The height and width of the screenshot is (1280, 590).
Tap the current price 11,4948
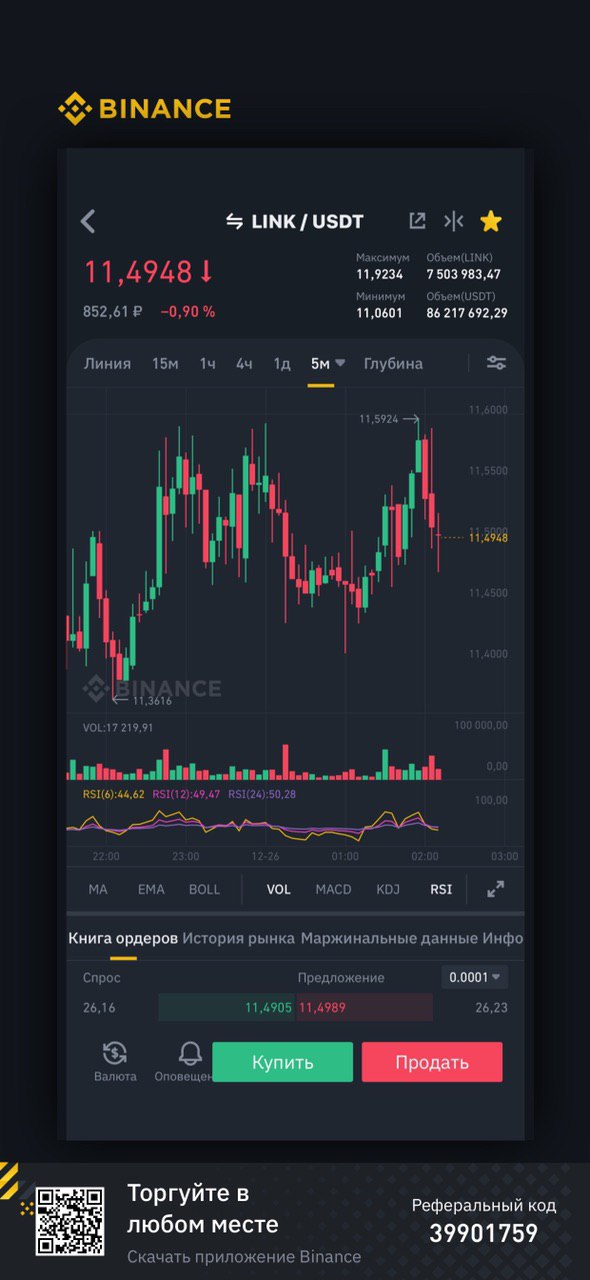pos(137,272)
